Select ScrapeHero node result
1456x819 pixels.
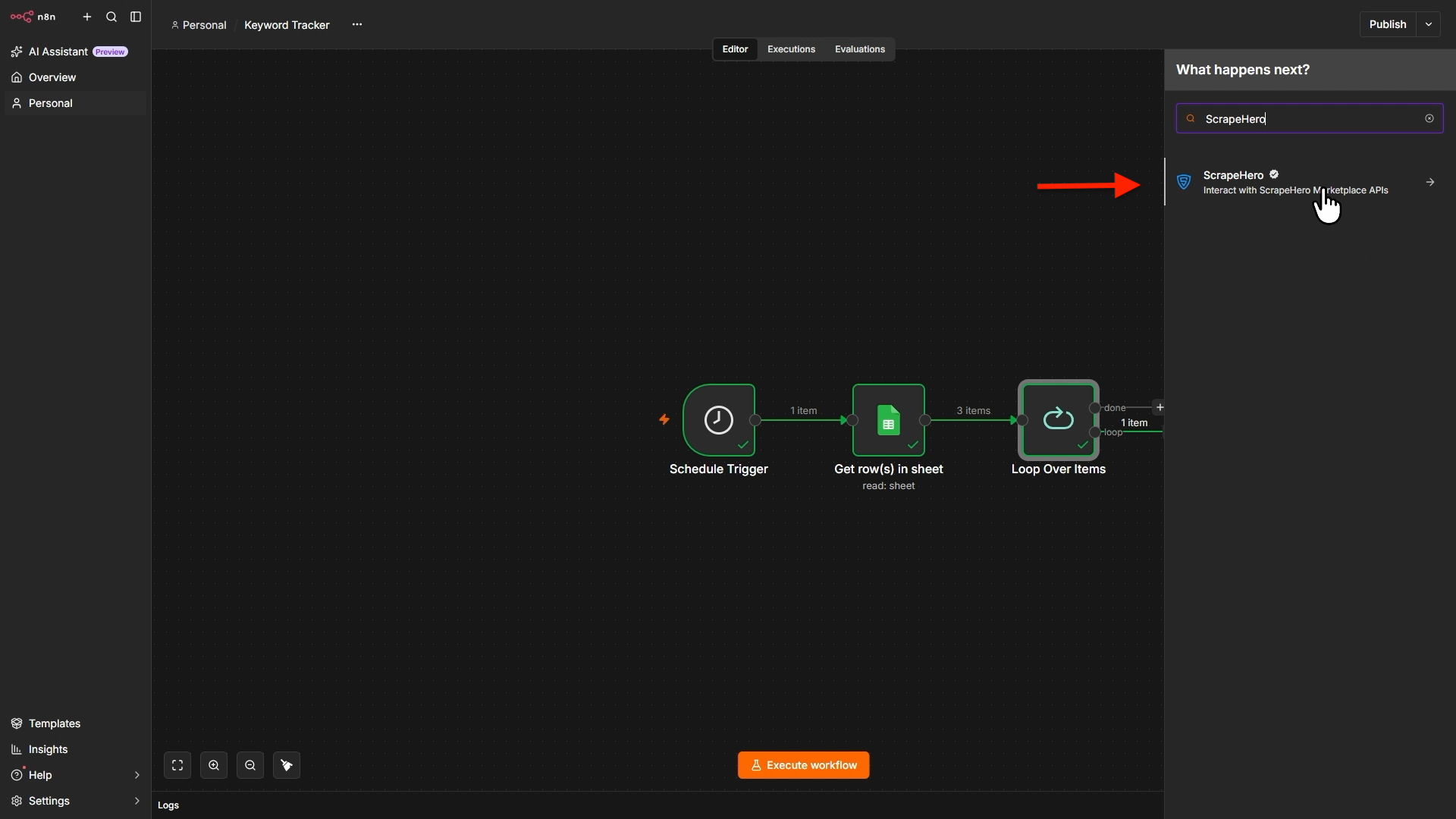tap(1310, 182)
